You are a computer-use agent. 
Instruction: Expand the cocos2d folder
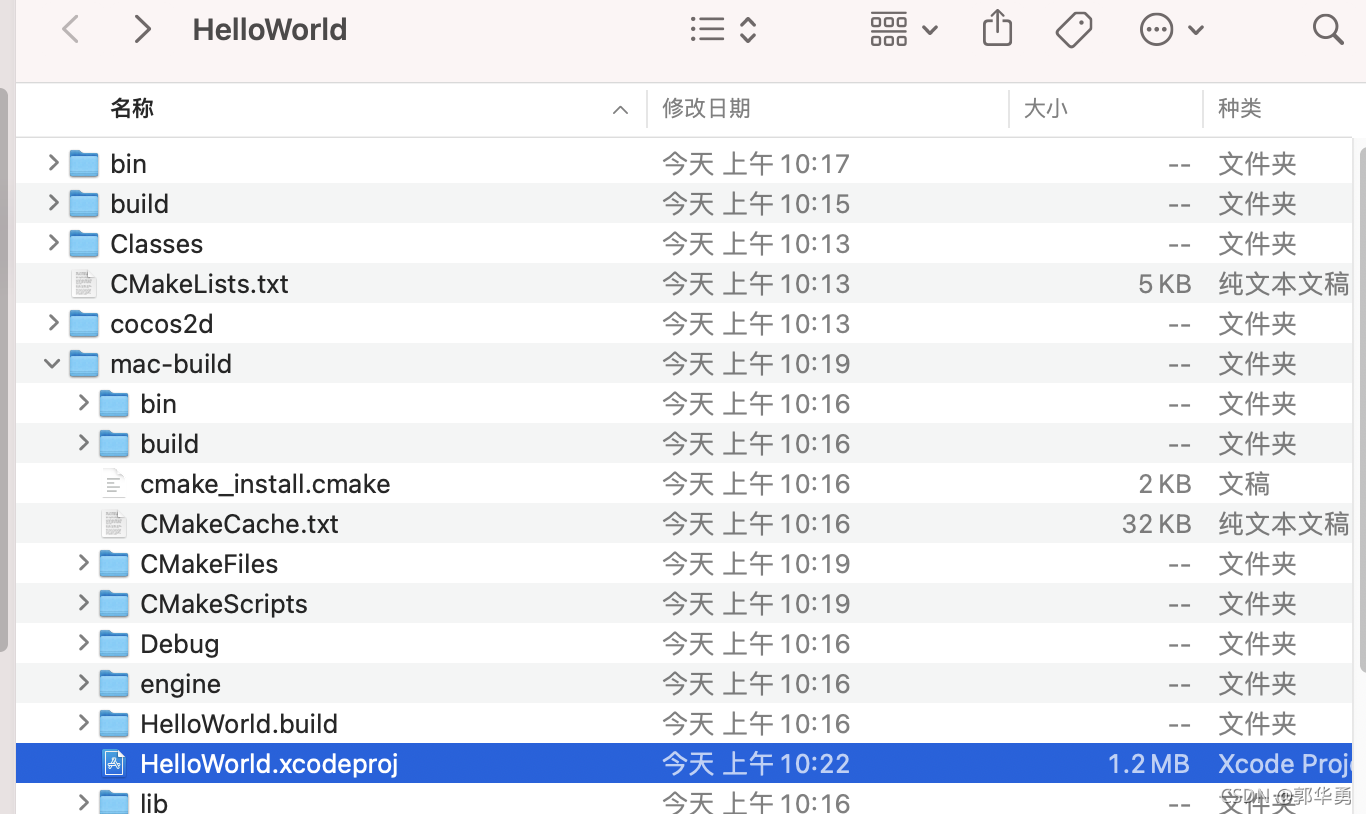[x=54, y=323]
